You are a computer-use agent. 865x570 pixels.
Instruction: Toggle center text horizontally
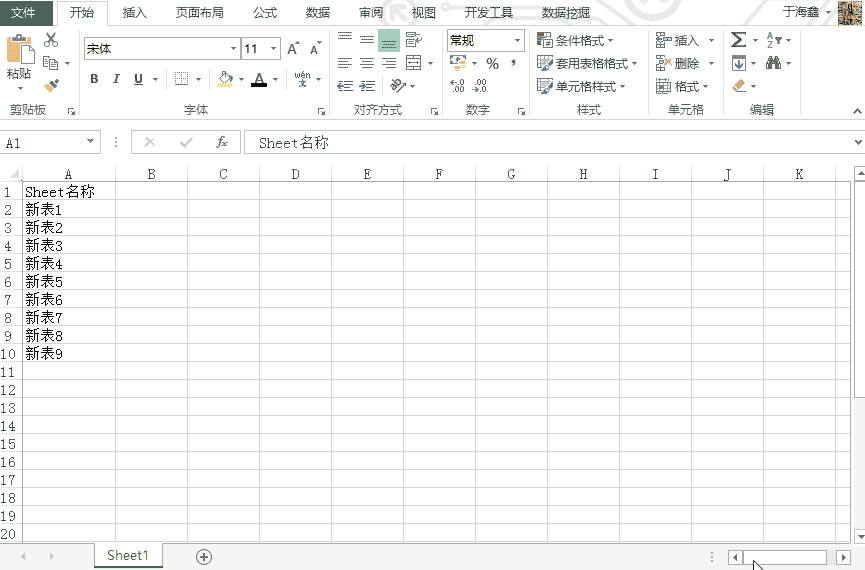[367, 63]
